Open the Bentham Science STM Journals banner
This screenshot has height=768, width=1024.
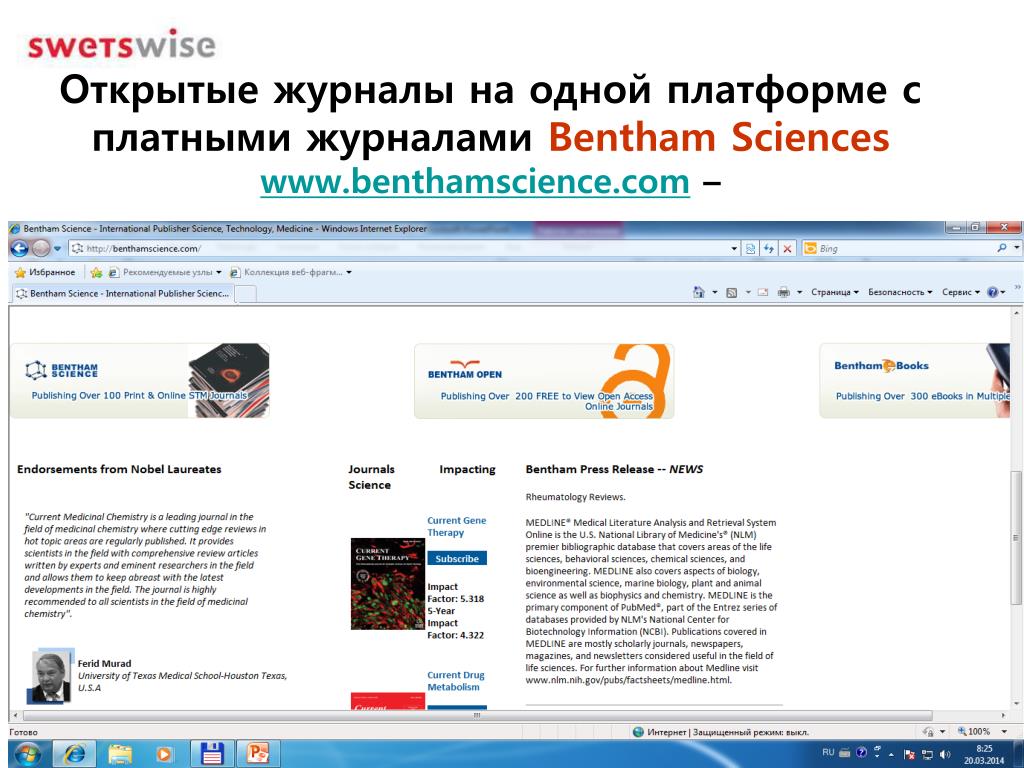pos(140,381)
